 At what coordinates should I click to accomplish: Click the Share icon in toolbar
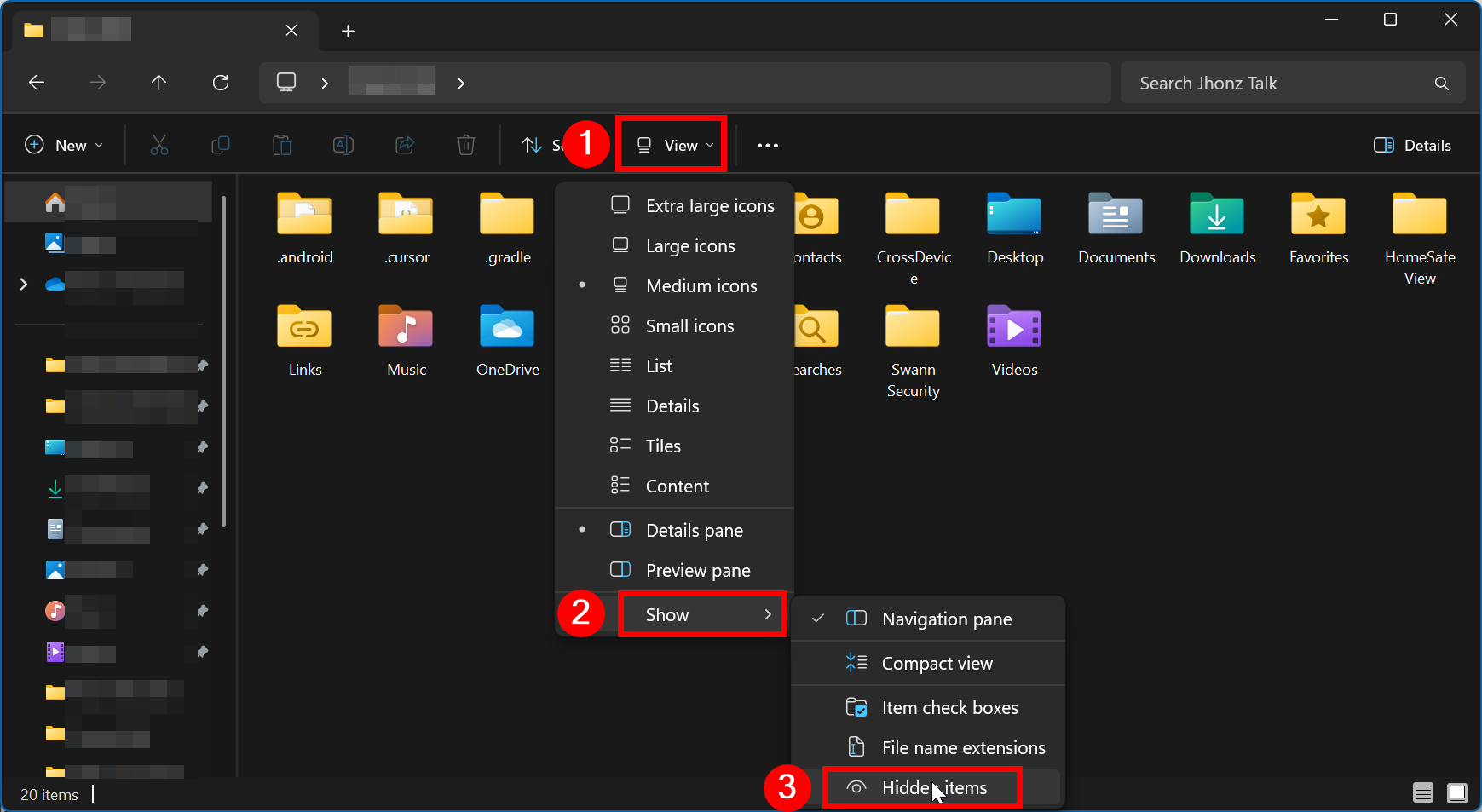click(x=405, y=146)
